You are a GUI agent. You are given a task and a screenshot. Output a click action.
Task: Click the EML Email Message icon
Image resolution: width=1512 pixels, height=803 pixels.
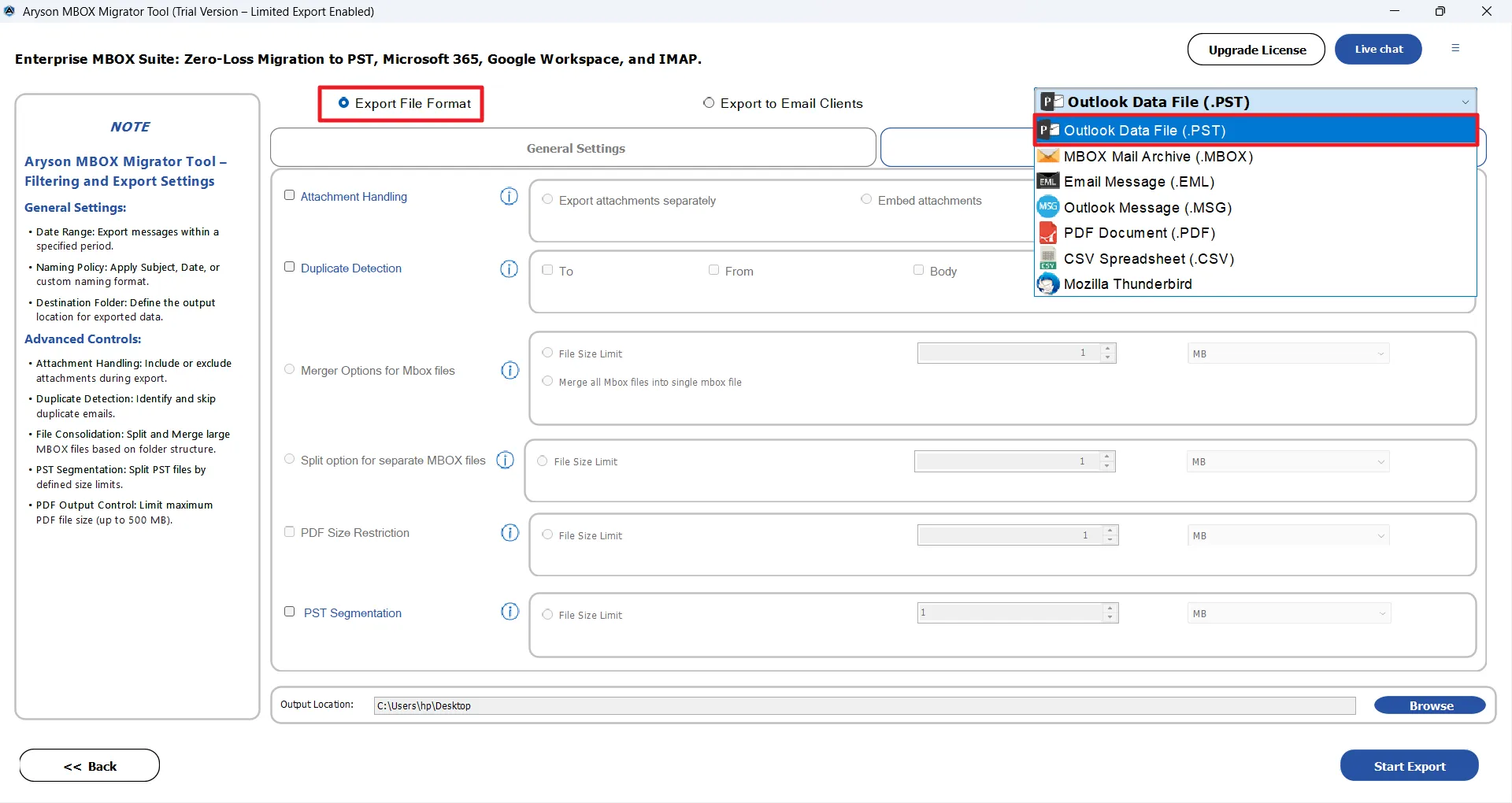pyautogui.click(x=1048, y=181)
